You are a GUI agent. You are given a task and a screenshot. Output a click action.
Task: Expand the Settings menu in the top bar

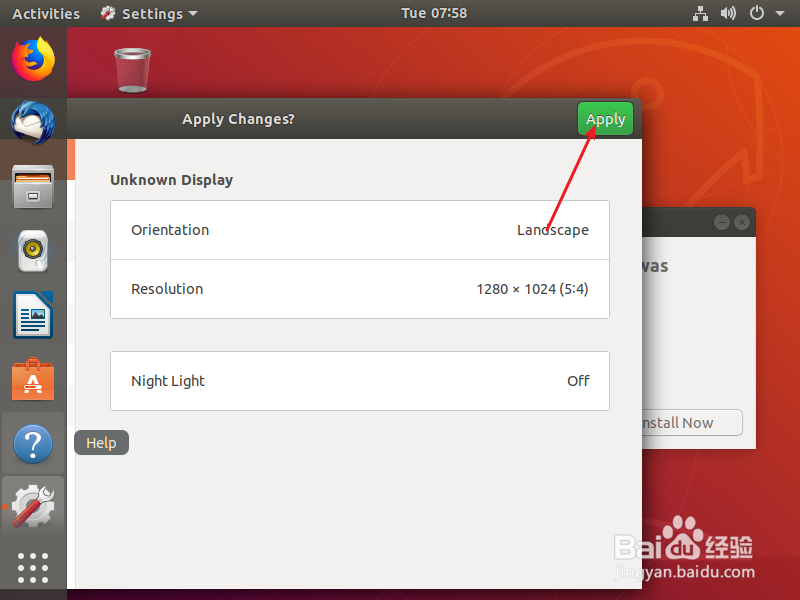click(148, 13)
